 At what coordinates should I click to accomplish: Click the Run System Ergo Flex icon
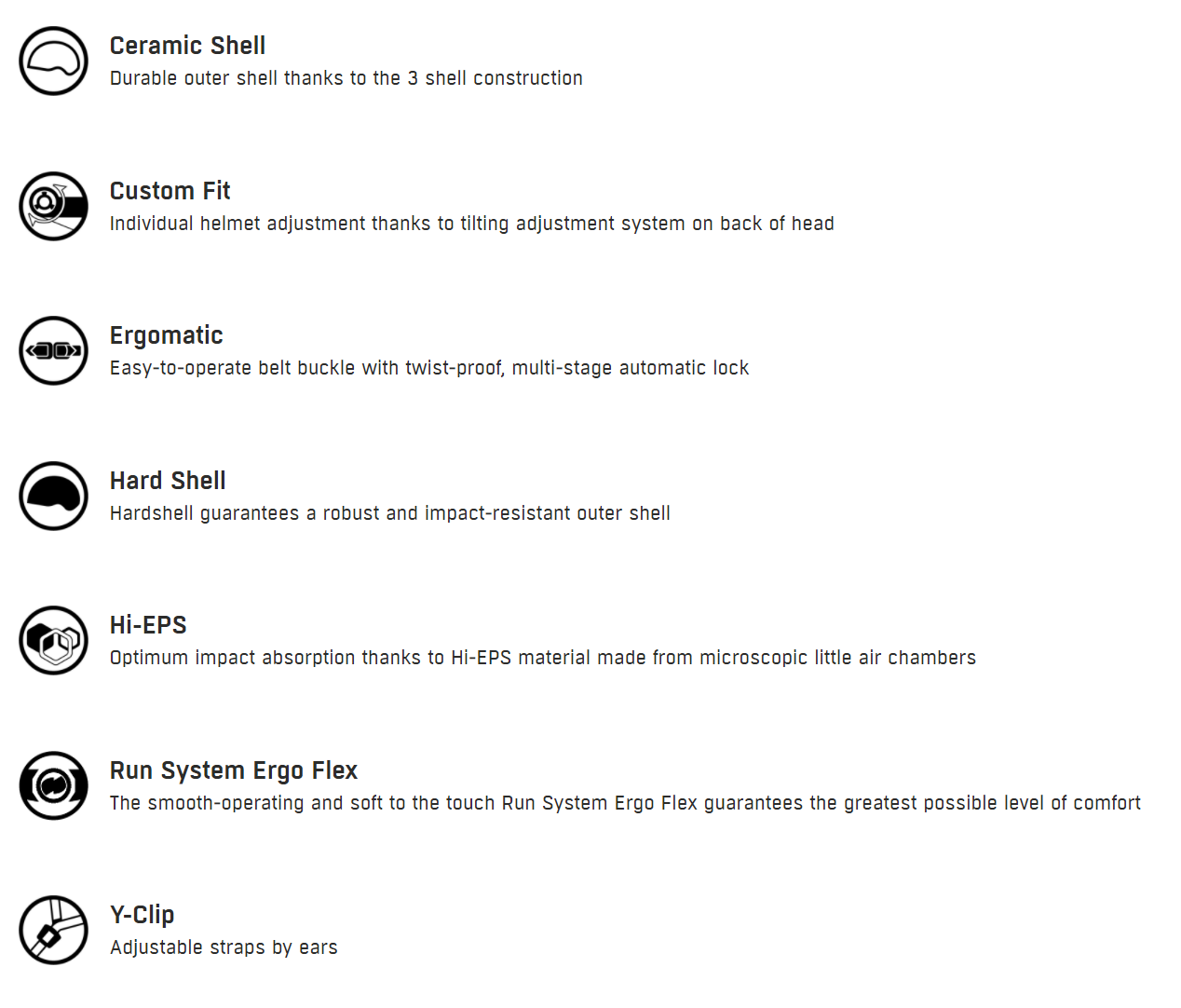54,785
